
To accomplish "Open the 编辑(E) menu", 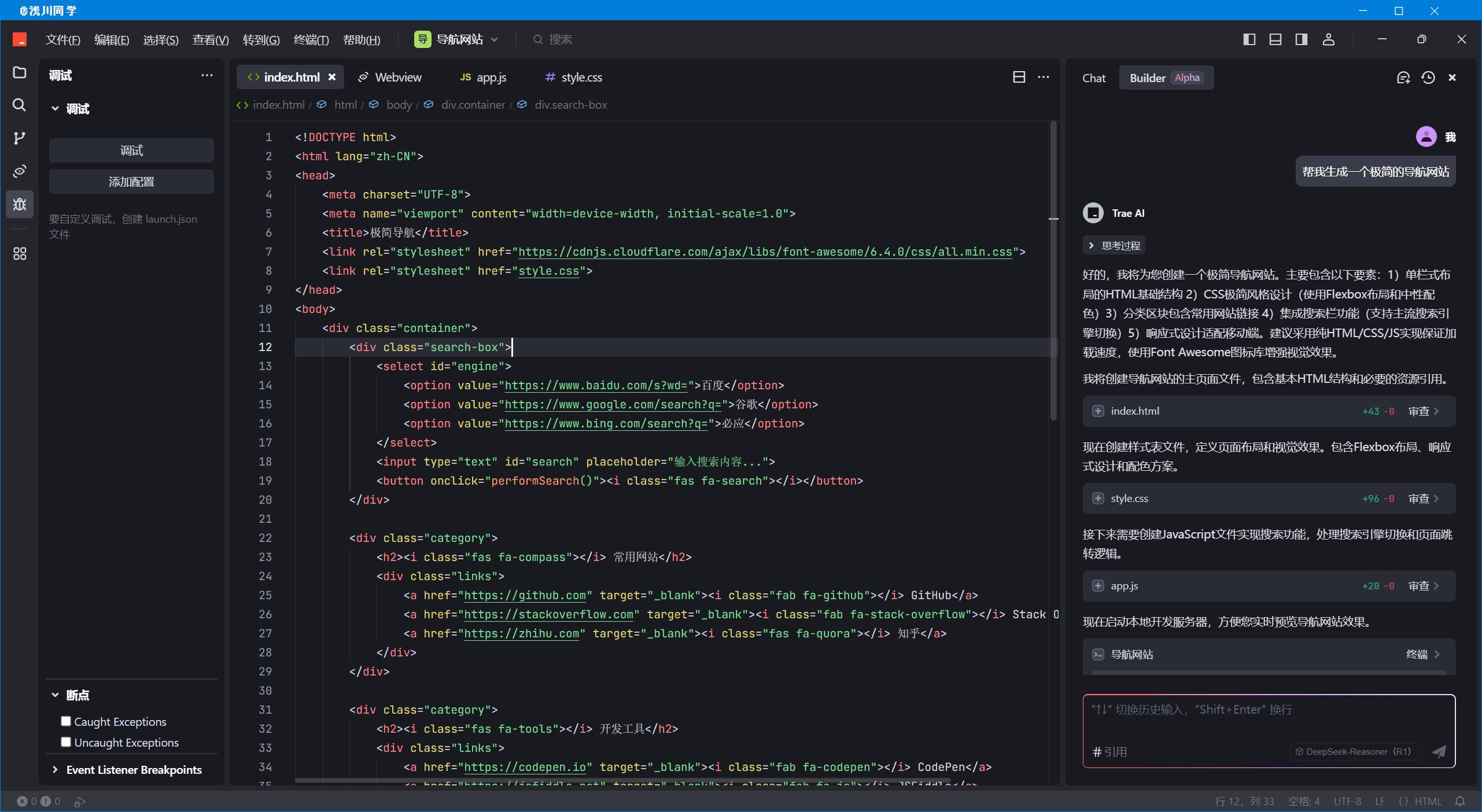I will (112, 39).
